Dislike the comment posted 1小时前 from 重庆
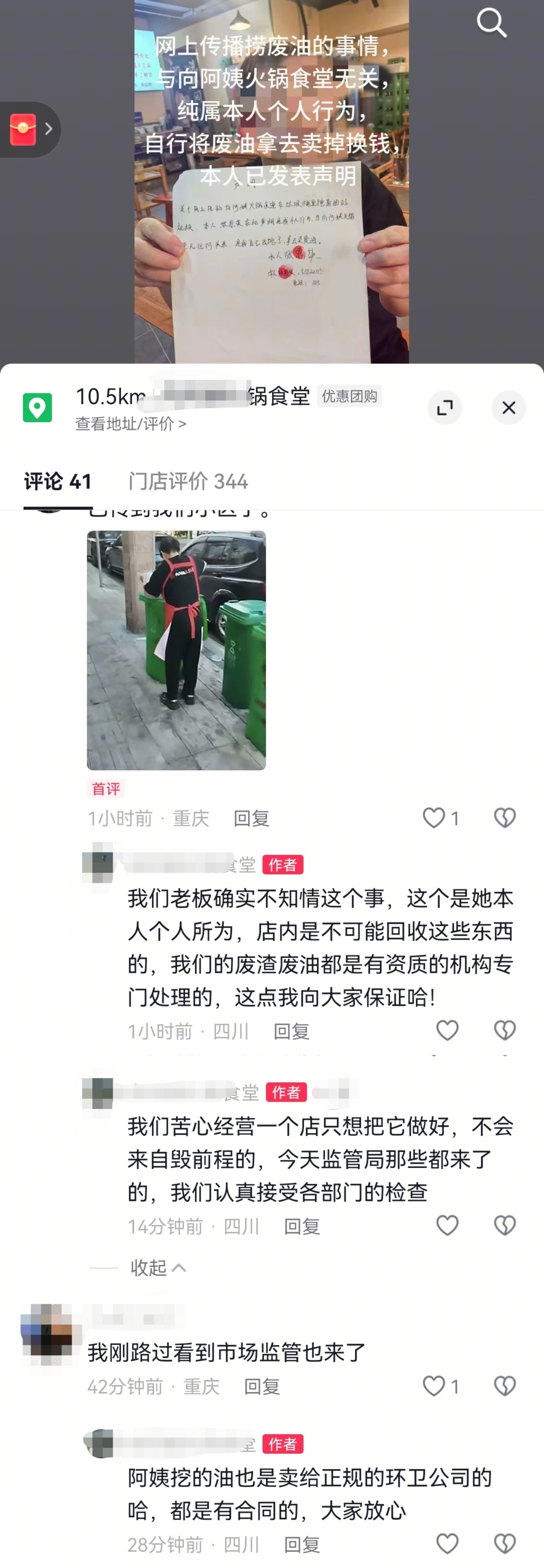544x1568 pixels. coord(505,818)
